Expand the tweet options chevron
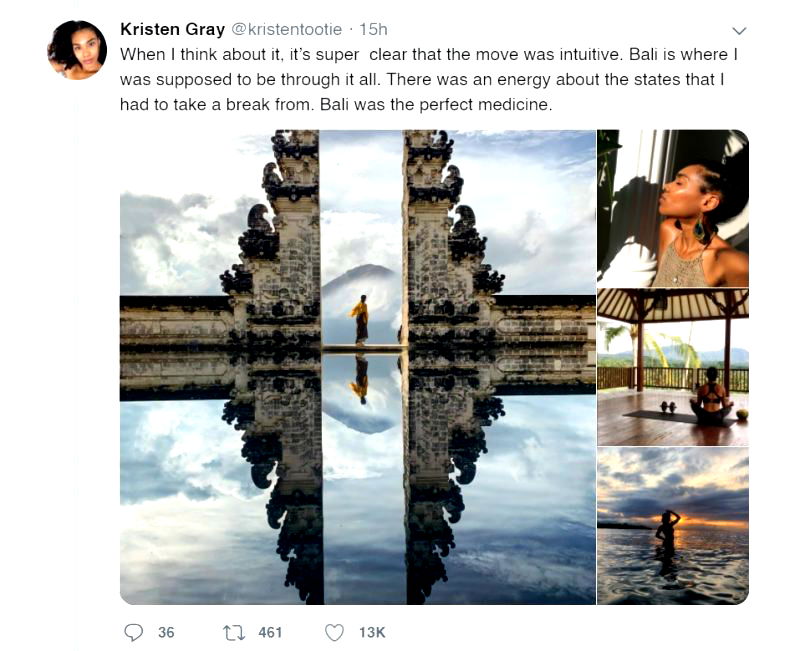The height and width of the screenshot is (651, 800). point(740,30)
